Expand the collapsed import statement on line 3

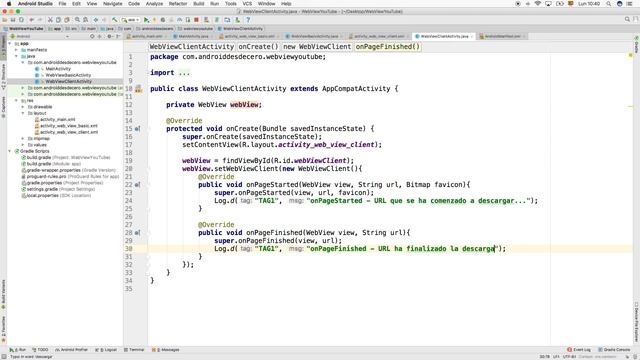click(184, 73)
